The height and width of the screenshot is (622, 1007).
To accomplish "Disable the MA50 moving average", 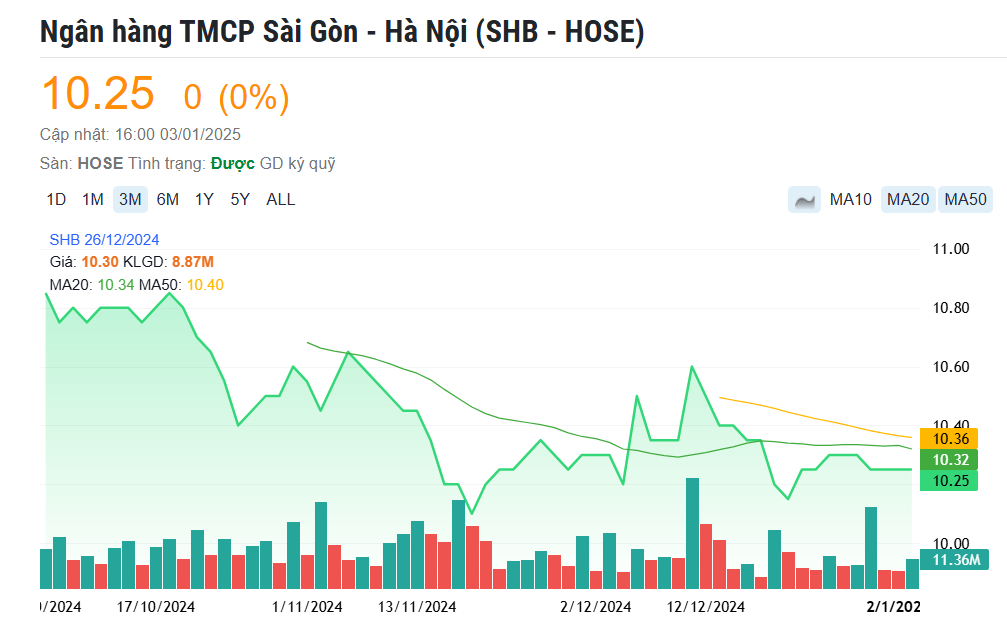I will coord(965,200).
